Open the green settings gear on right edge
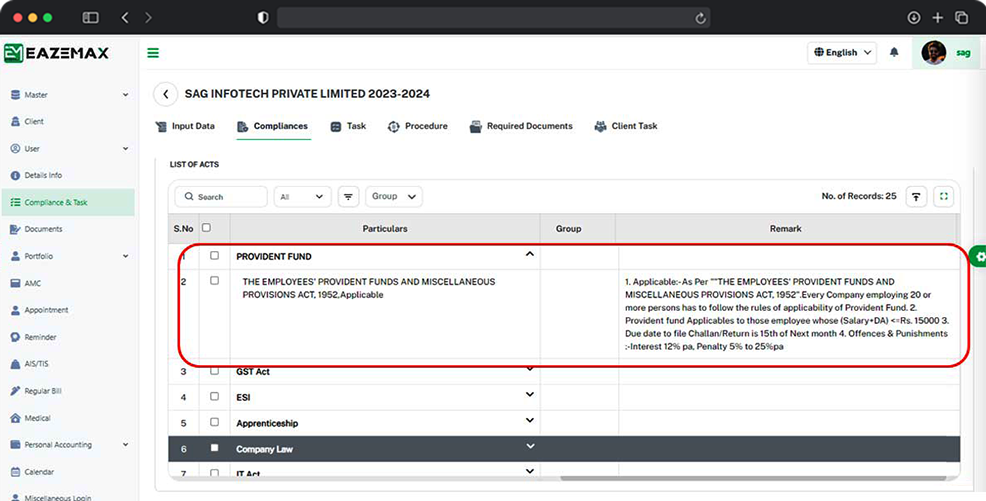Viewport: 986px width, 501px height. click(978, 256)
